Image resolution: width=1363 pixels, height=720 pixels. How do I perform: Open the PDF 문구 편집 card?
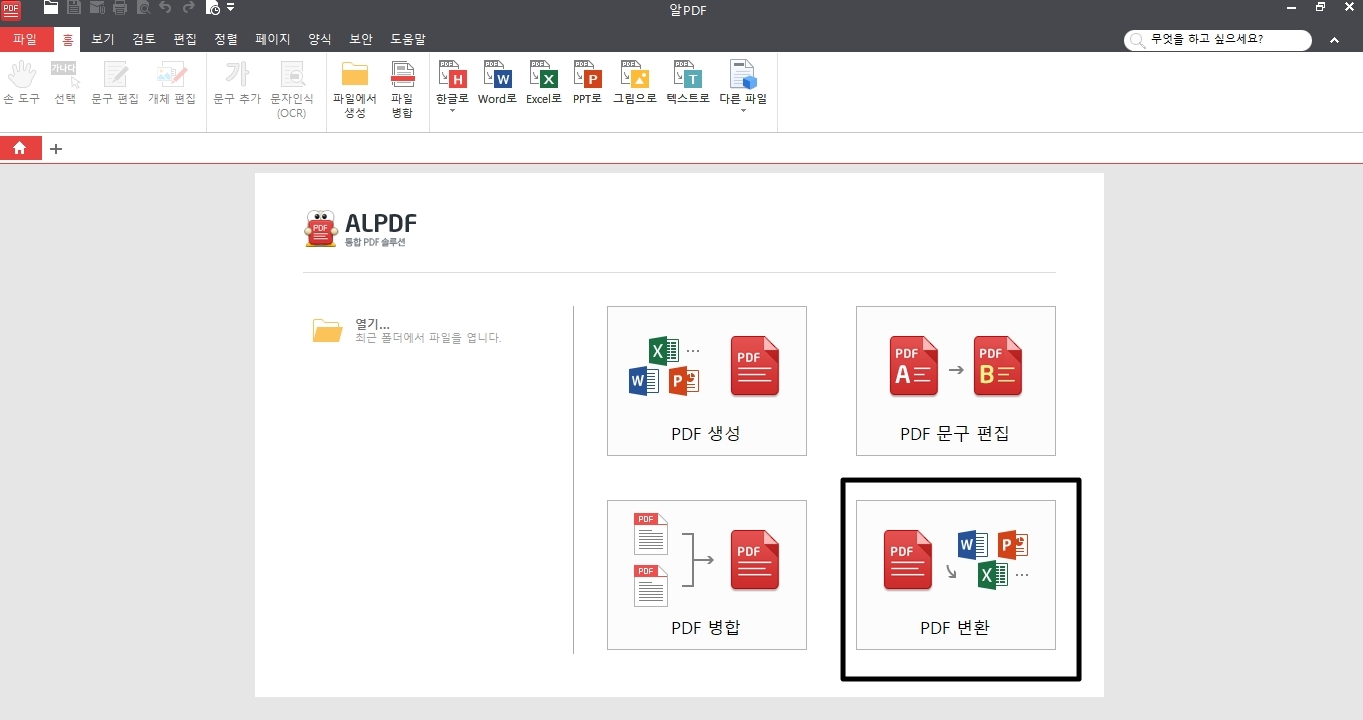[955, 381]
